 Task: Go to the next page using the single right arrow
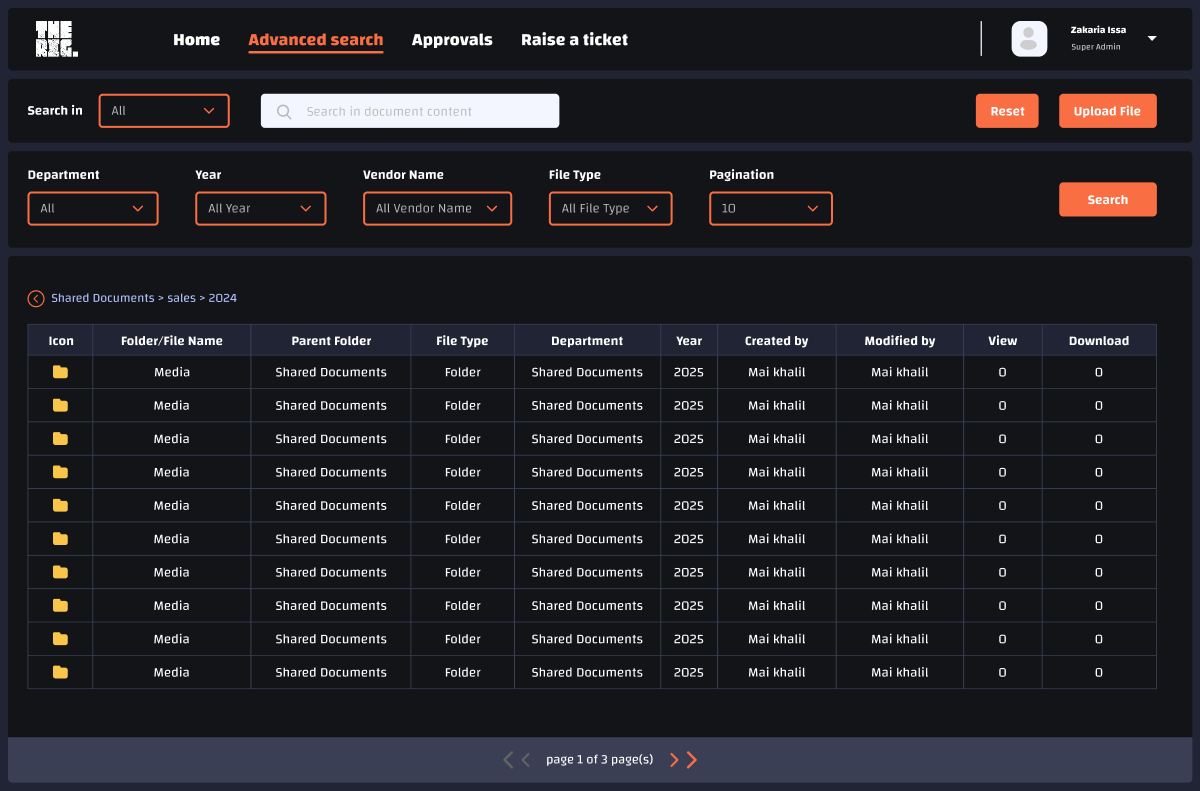[x=673, y=759]
